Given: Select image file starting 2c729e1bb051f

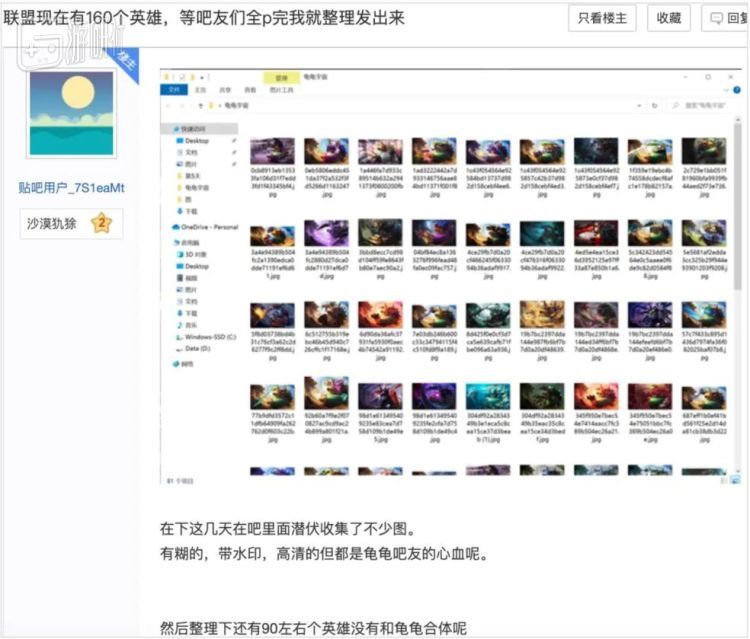Looking at the screenshot, I should point(704,167).
